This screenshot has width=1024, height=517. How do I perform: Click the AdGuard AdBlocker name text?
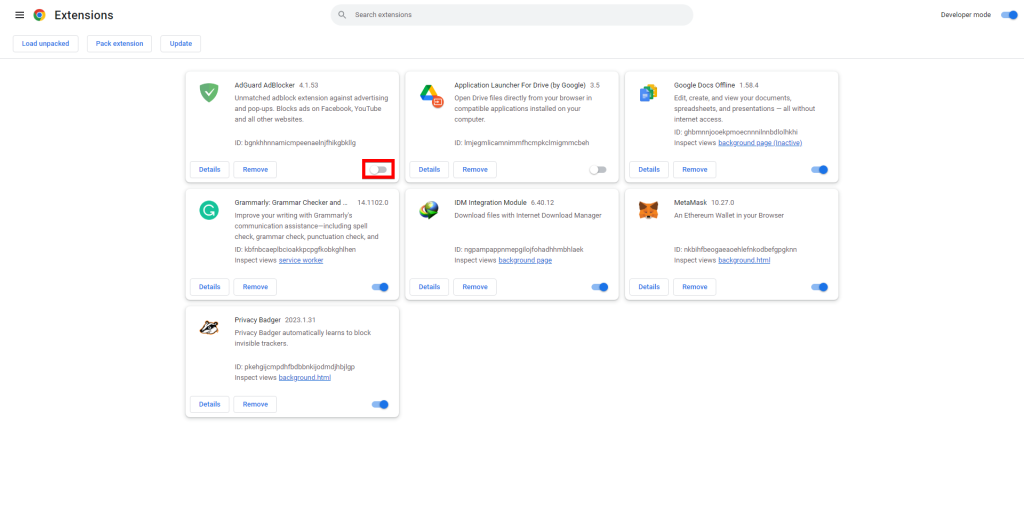264,86
